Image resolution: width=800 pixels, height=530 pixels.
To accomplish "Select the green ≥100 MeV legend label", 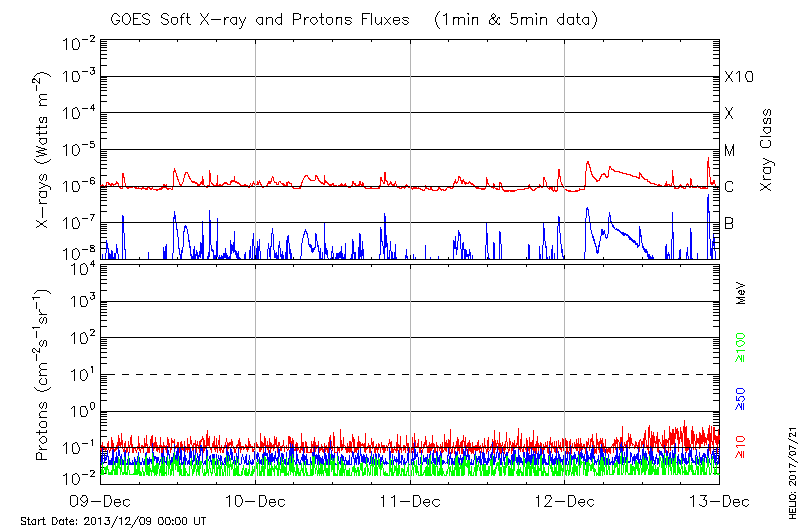I will tap(742, 346).
